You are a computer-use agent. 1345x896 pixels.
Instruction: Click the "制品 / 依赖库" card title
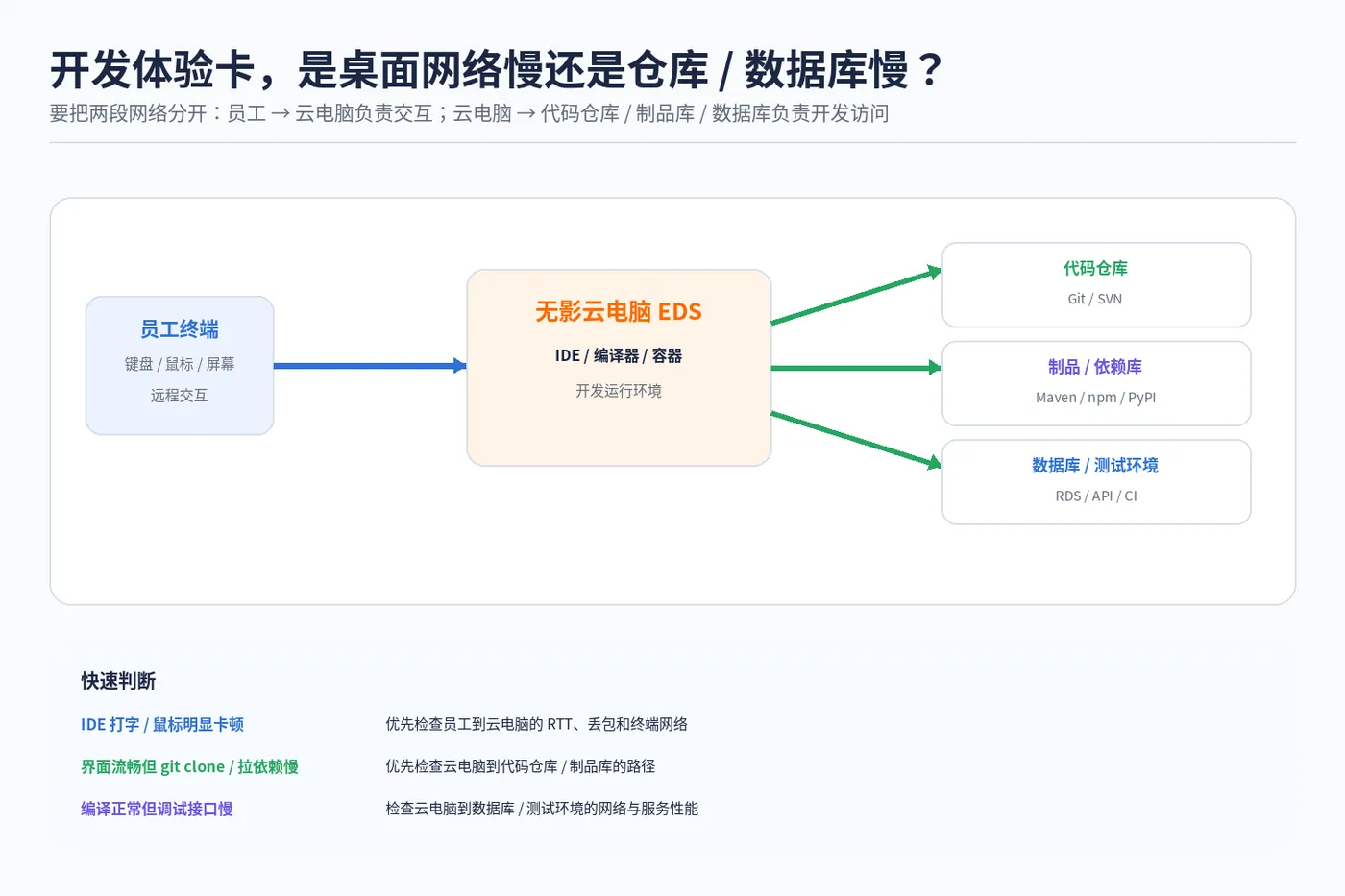[x=1096, y=367]
